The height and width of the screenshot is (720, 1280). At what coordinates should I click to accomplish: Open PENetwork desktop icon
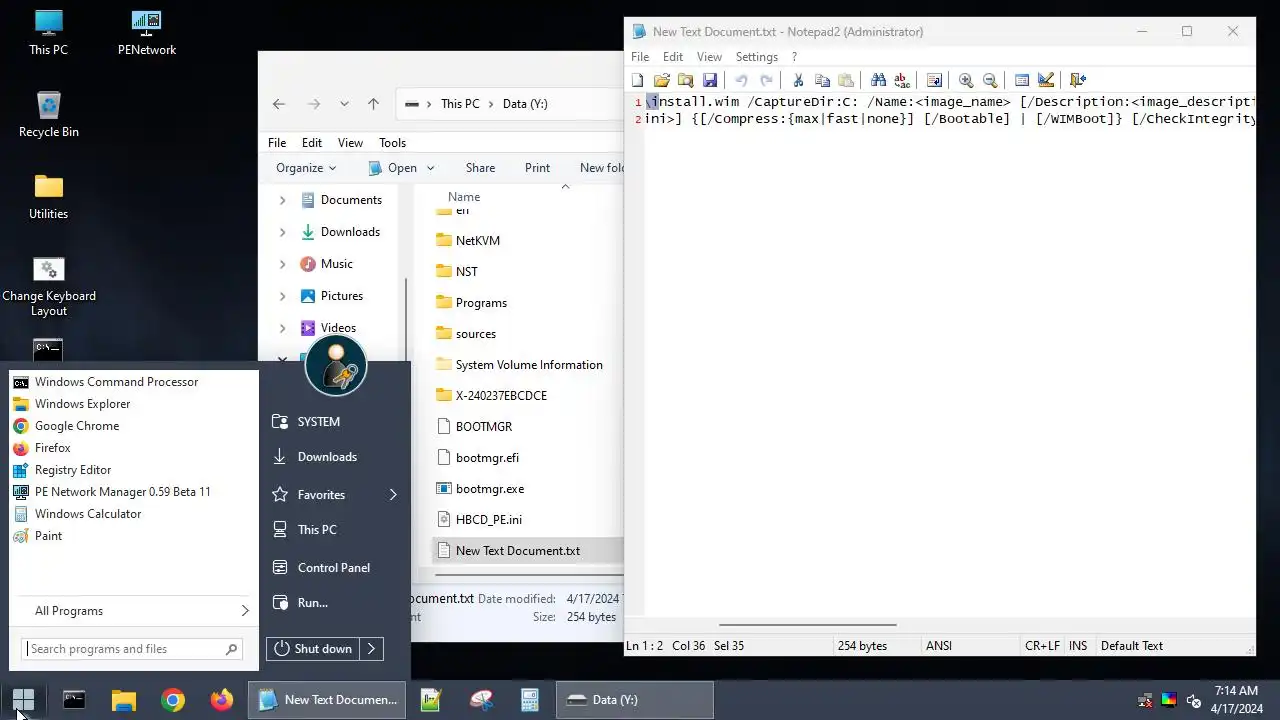coord(147,33)
